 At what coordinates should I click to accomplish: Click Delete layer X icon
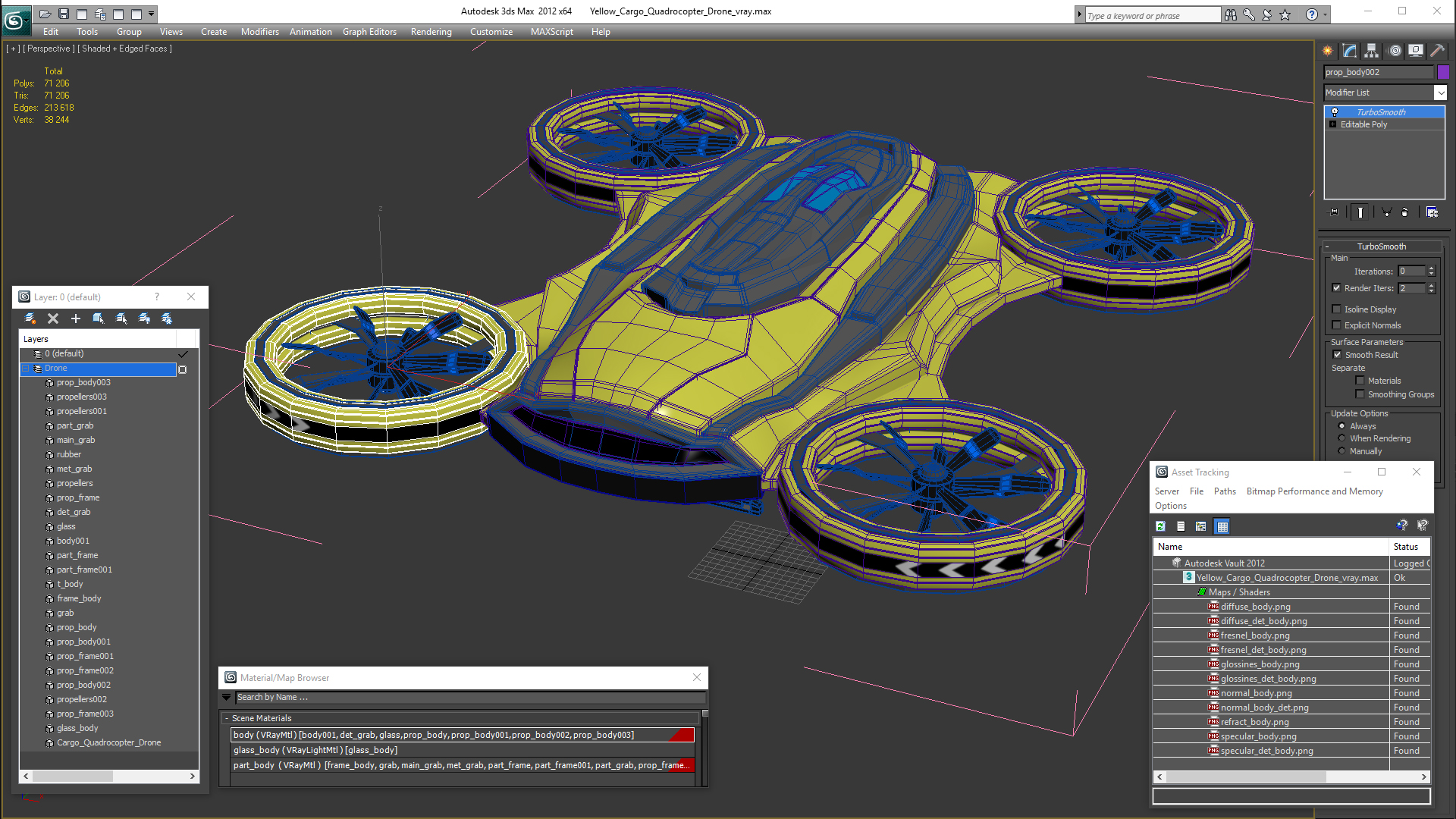tap(53, 318)
